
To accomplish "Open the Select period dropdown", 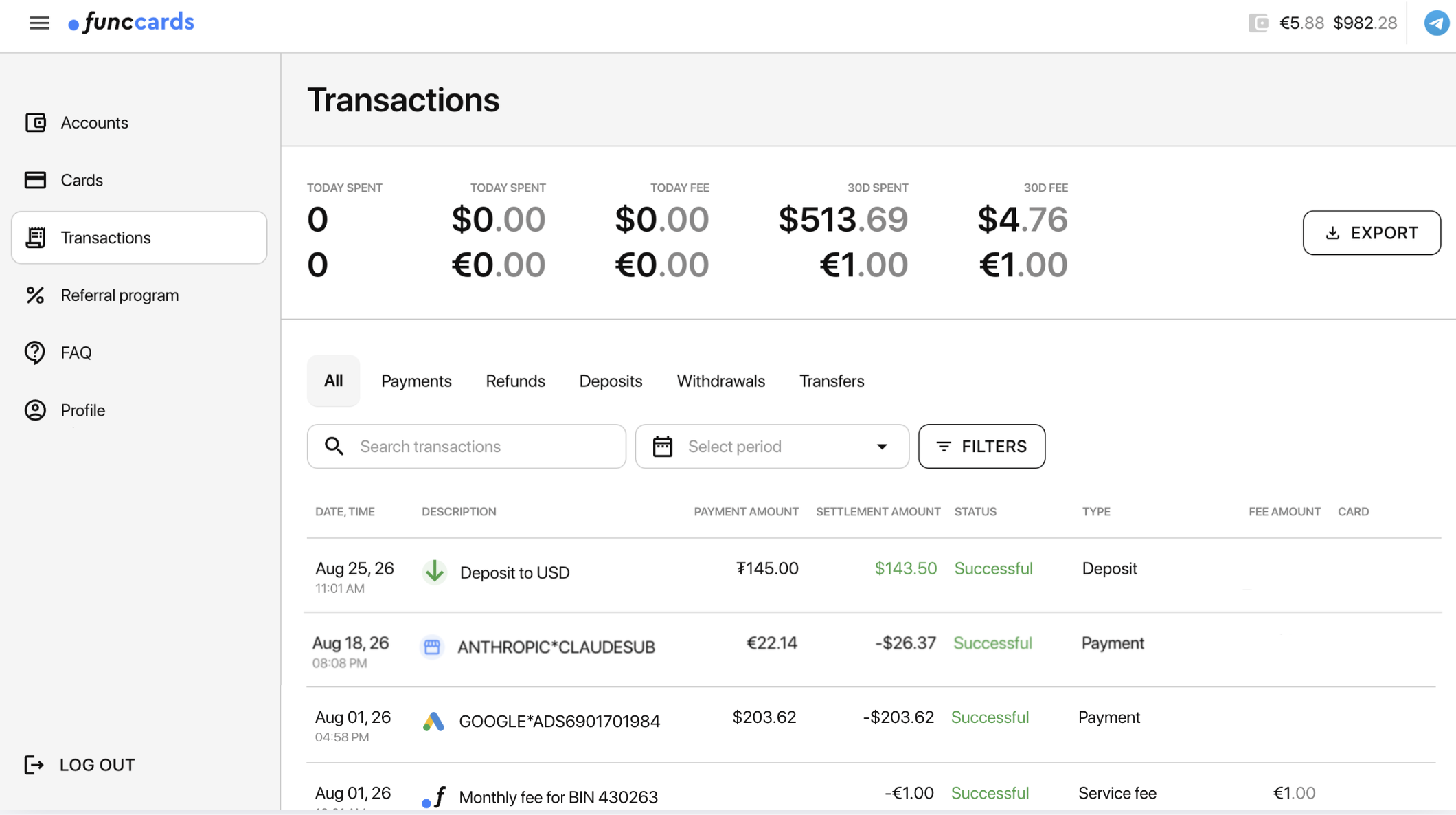I will [772, 447].
